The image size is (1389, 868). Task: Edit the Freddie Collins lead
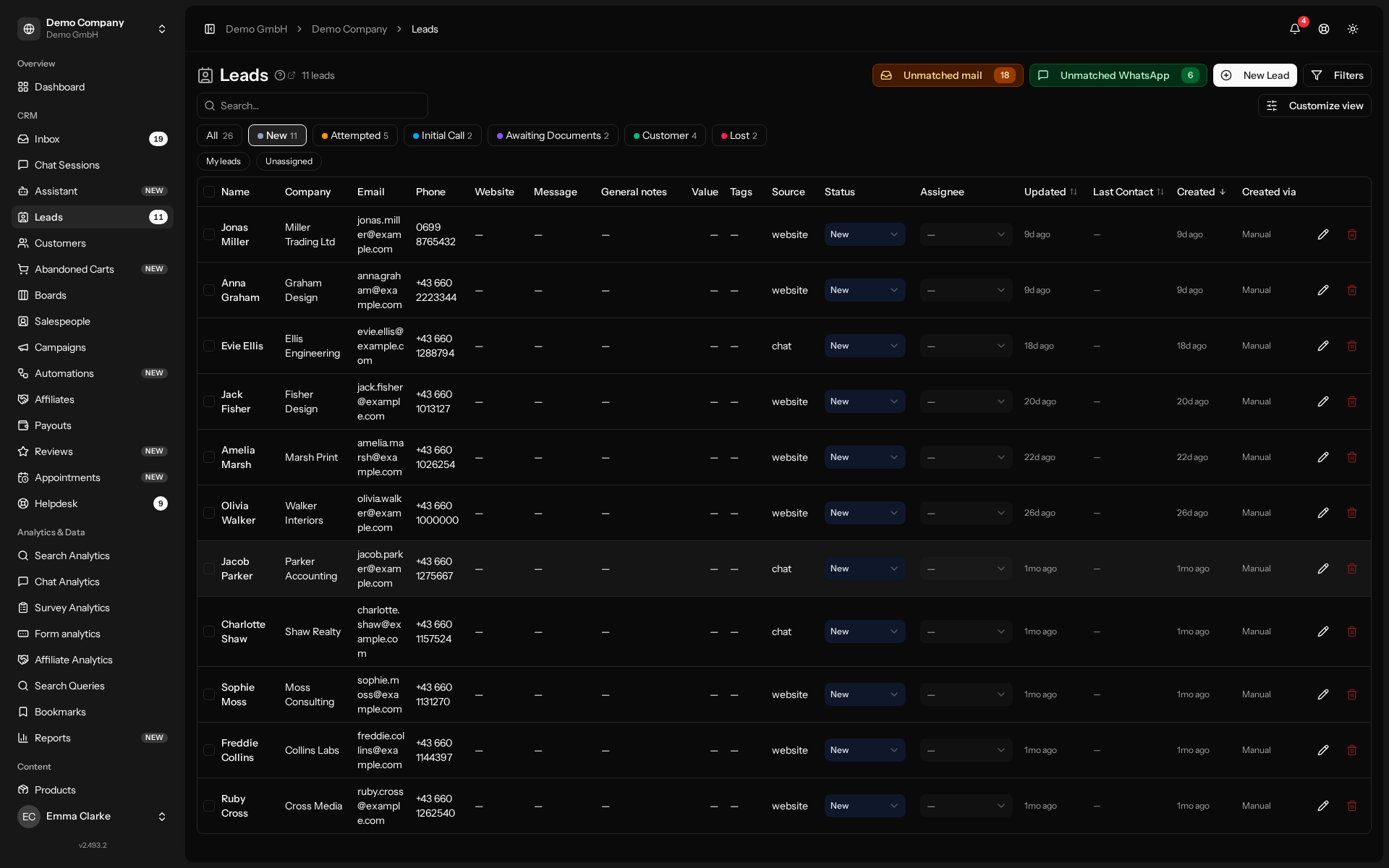click(1323, 750)
